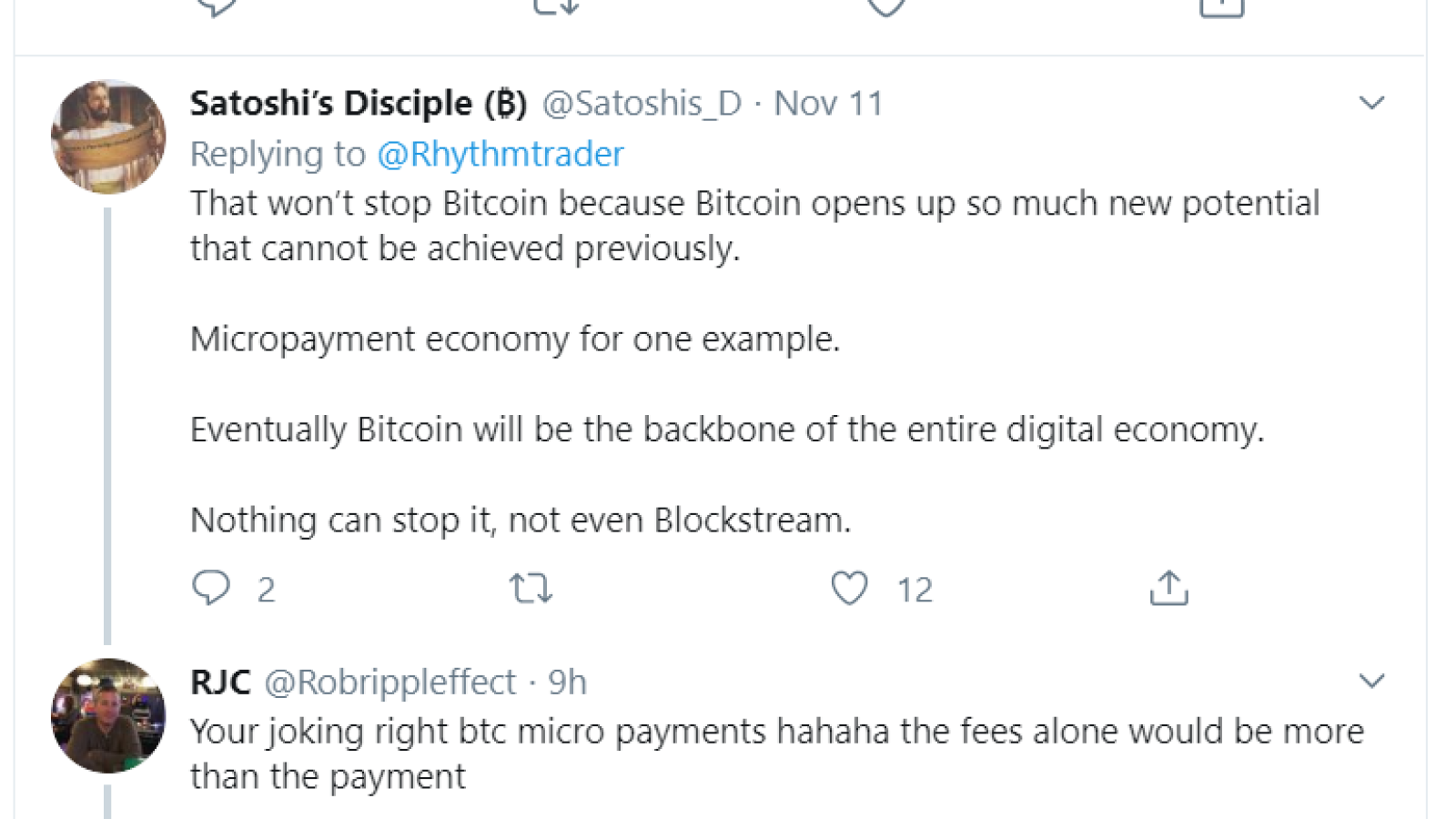View Satoshi's Disciple profile picture

[x=108, y=137]
